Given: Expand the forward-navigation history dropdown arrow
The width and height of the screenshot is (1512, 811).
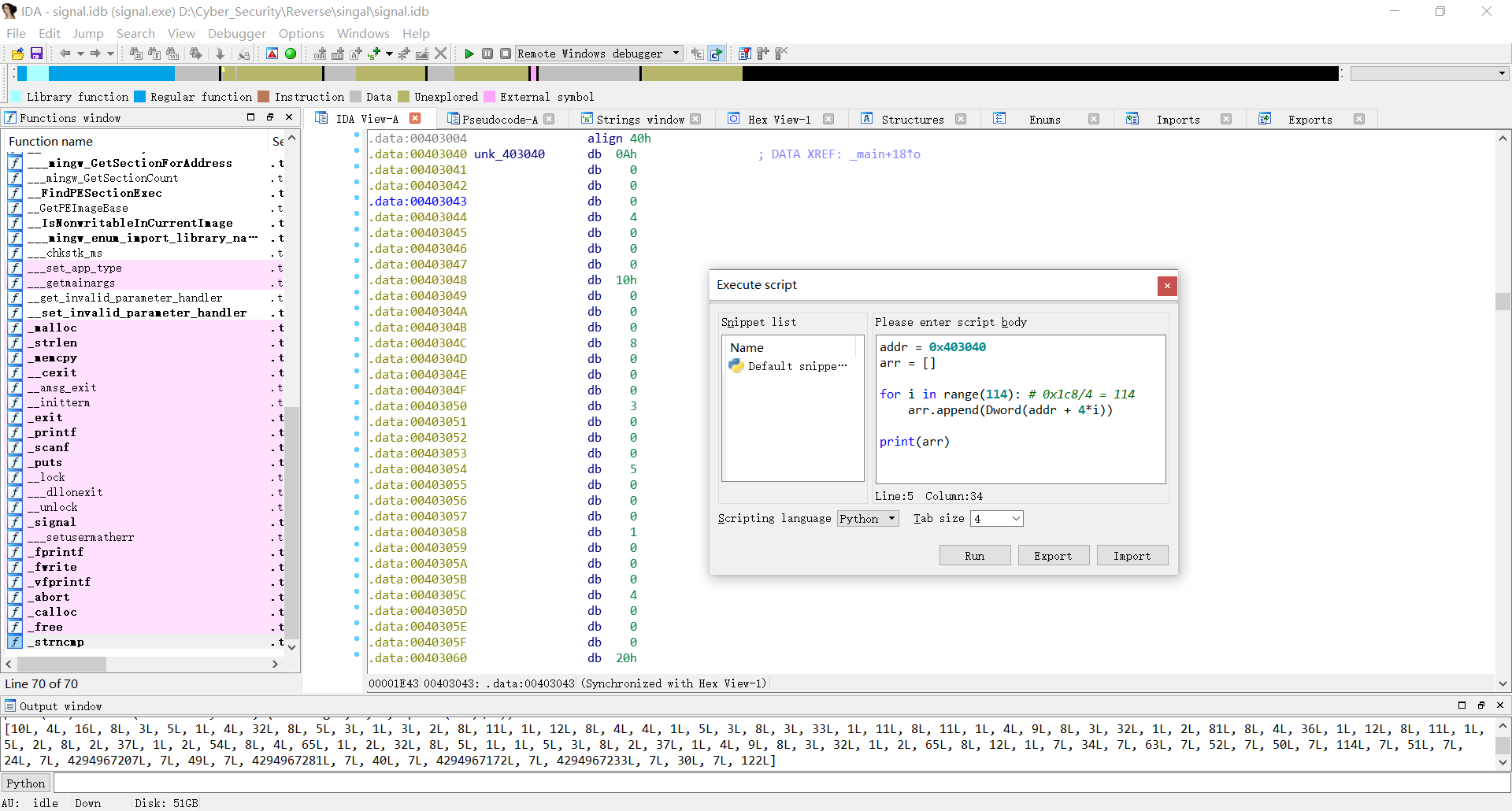Looking at the screenshot, I should pos(110,54).
